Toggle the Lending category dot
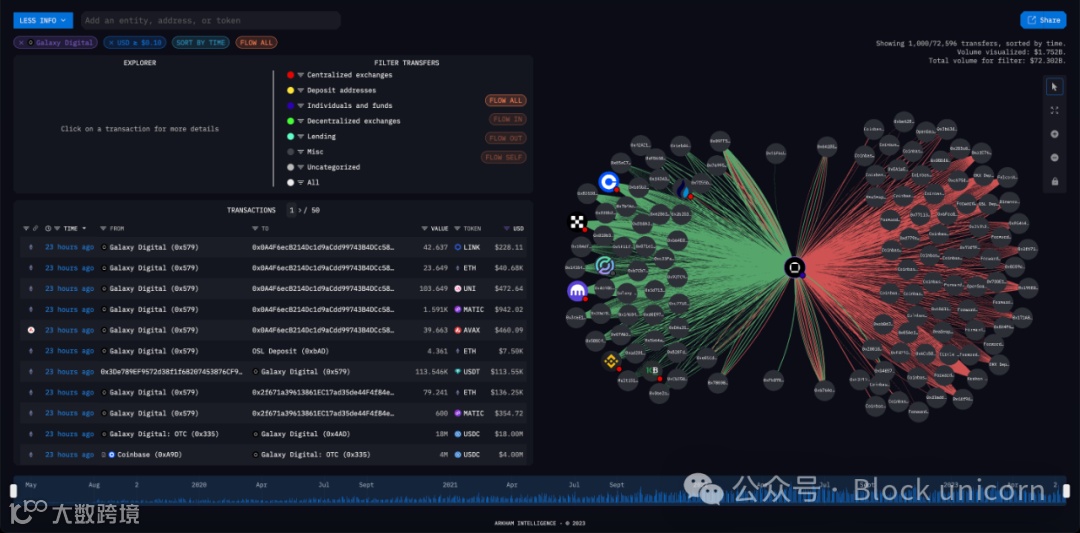Screen dimensions: 1080x533 (x=291, y=136)
